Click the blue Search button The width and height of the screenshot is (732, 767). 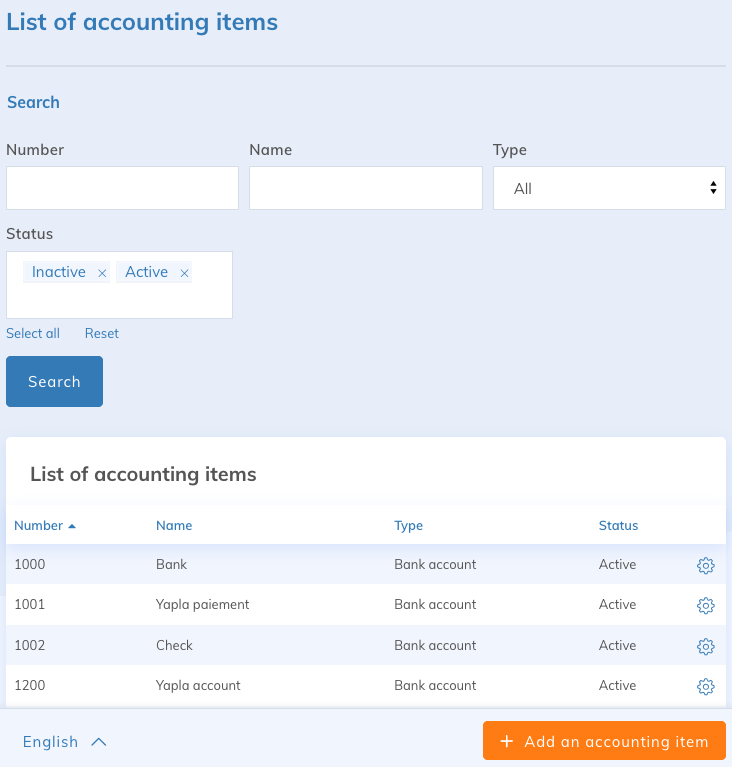pyautogui.click(x=54, y=382)
